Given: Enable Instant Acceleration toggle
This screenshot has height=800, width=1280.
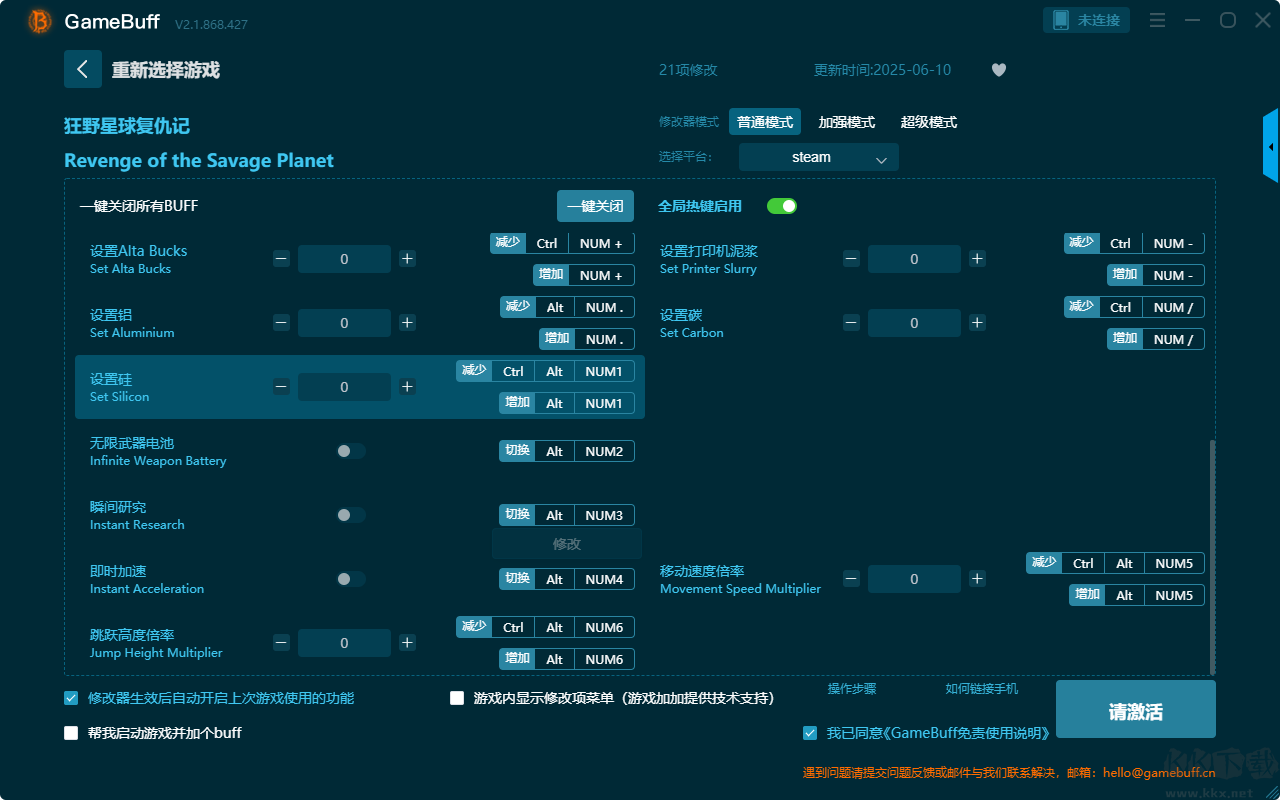Looking at the screenshot, I should (351, 579).
